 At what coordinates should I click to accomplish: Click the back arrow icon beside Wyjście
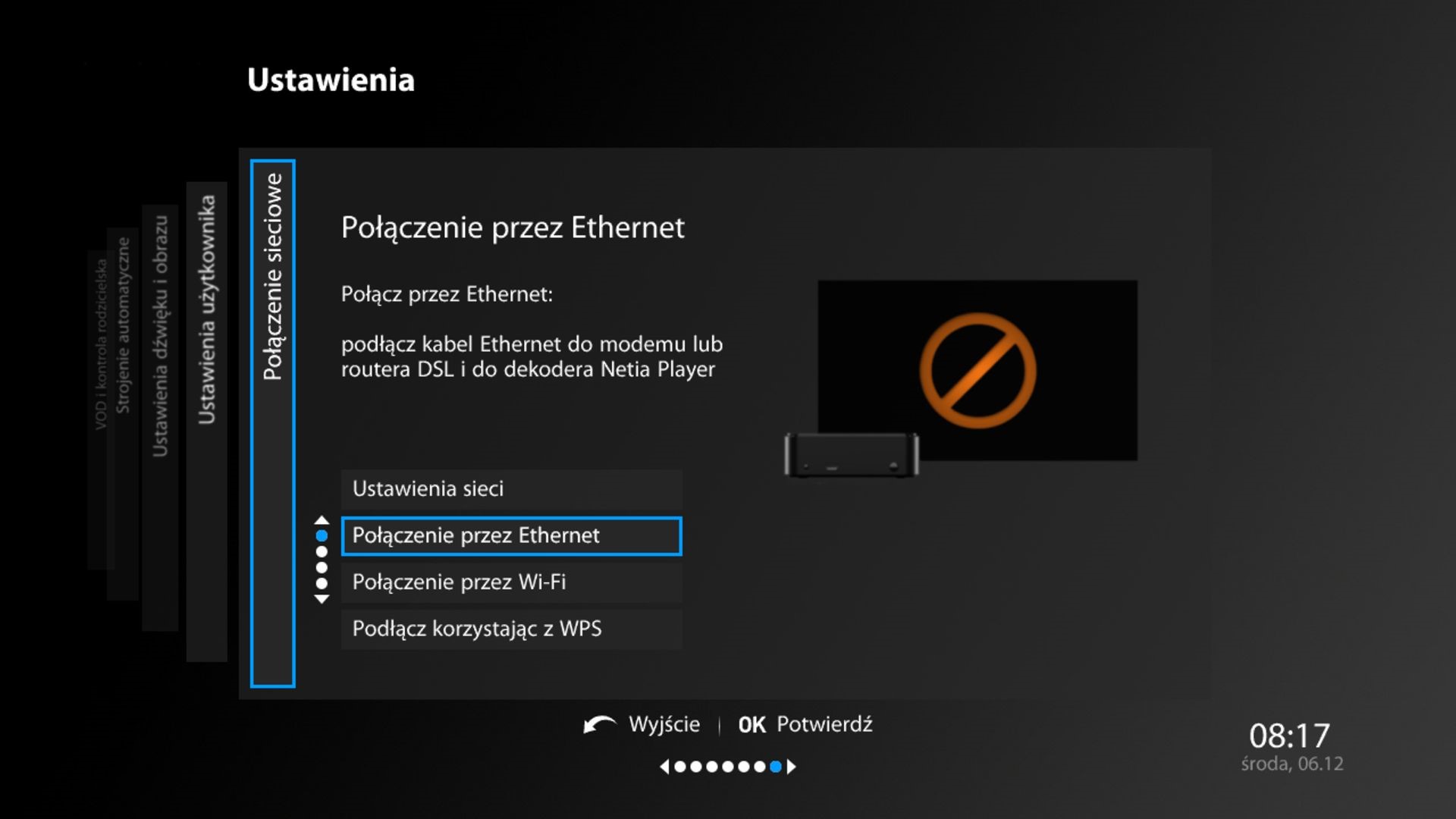coord(599,725)
